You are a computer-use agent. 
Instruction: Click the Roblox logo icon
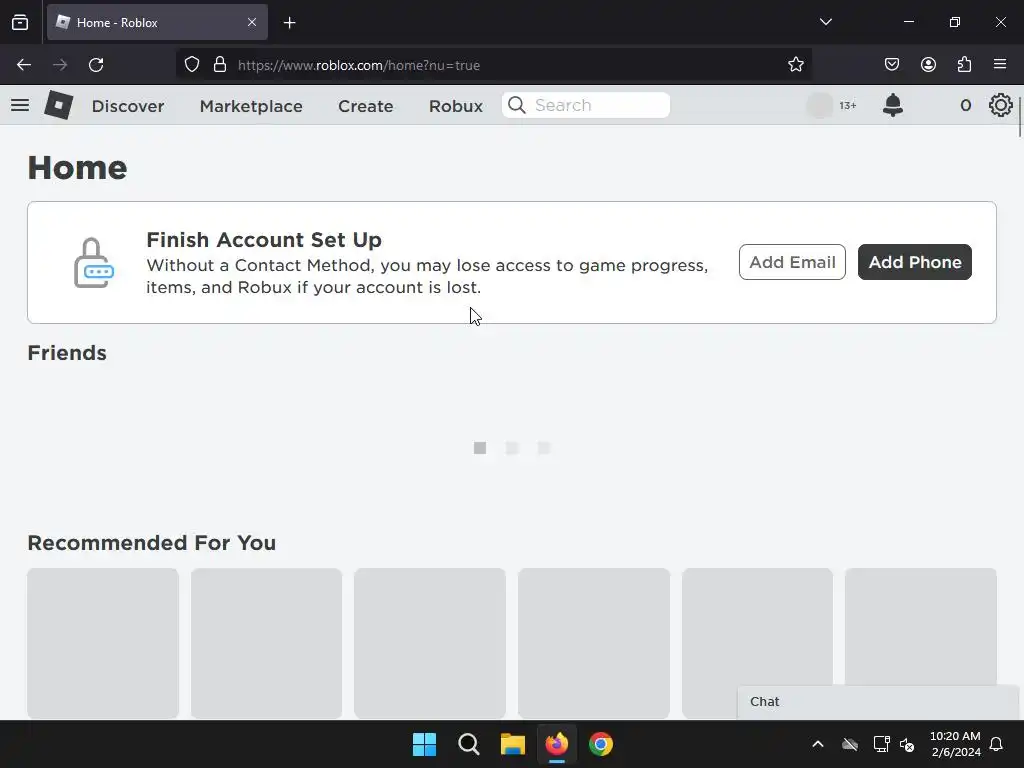tap(59, 105)
